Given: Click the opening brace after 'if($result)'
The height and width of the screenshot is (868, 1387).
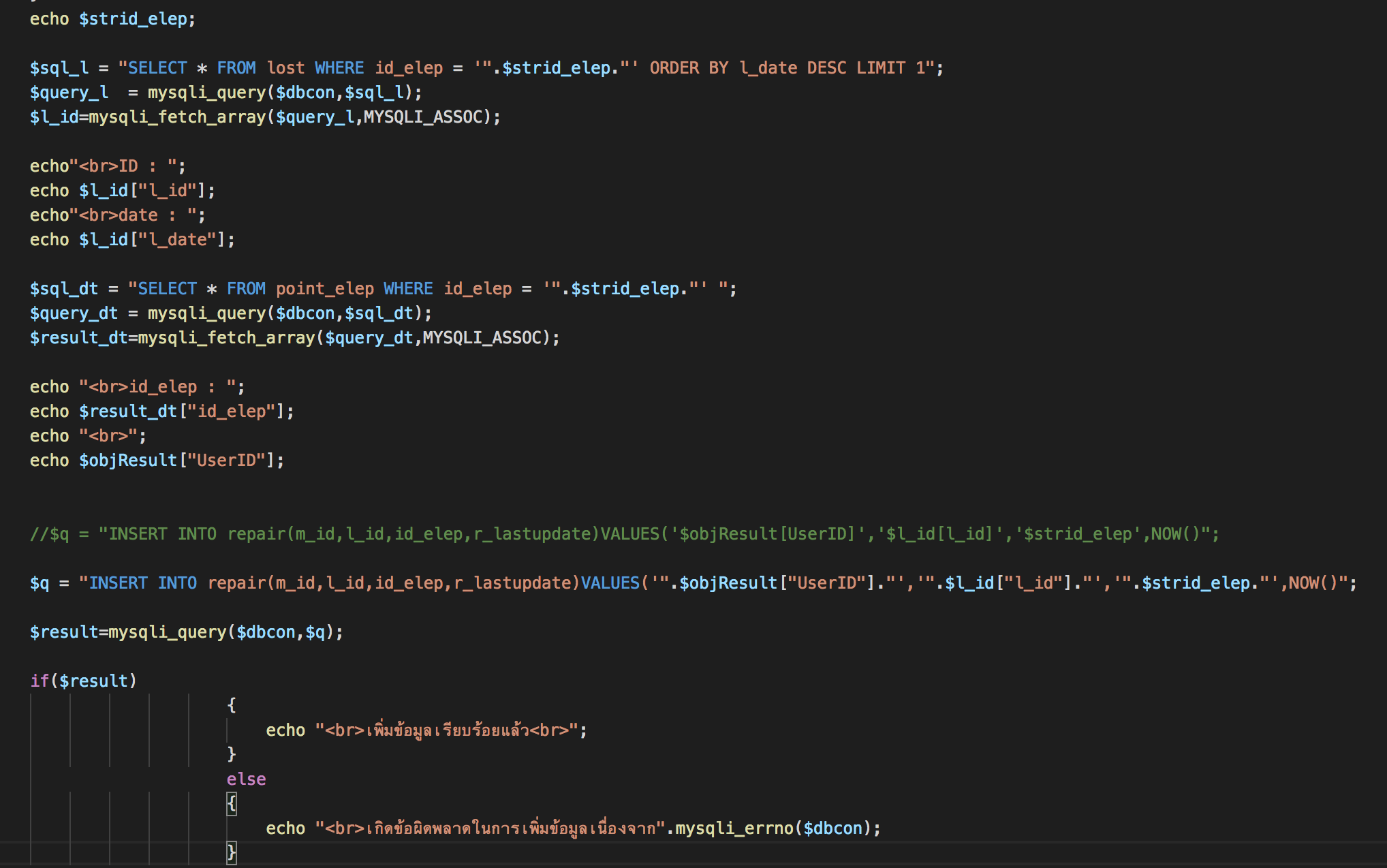Looking at the screenshot, I should pyautogui.click(x=232, y=705).
